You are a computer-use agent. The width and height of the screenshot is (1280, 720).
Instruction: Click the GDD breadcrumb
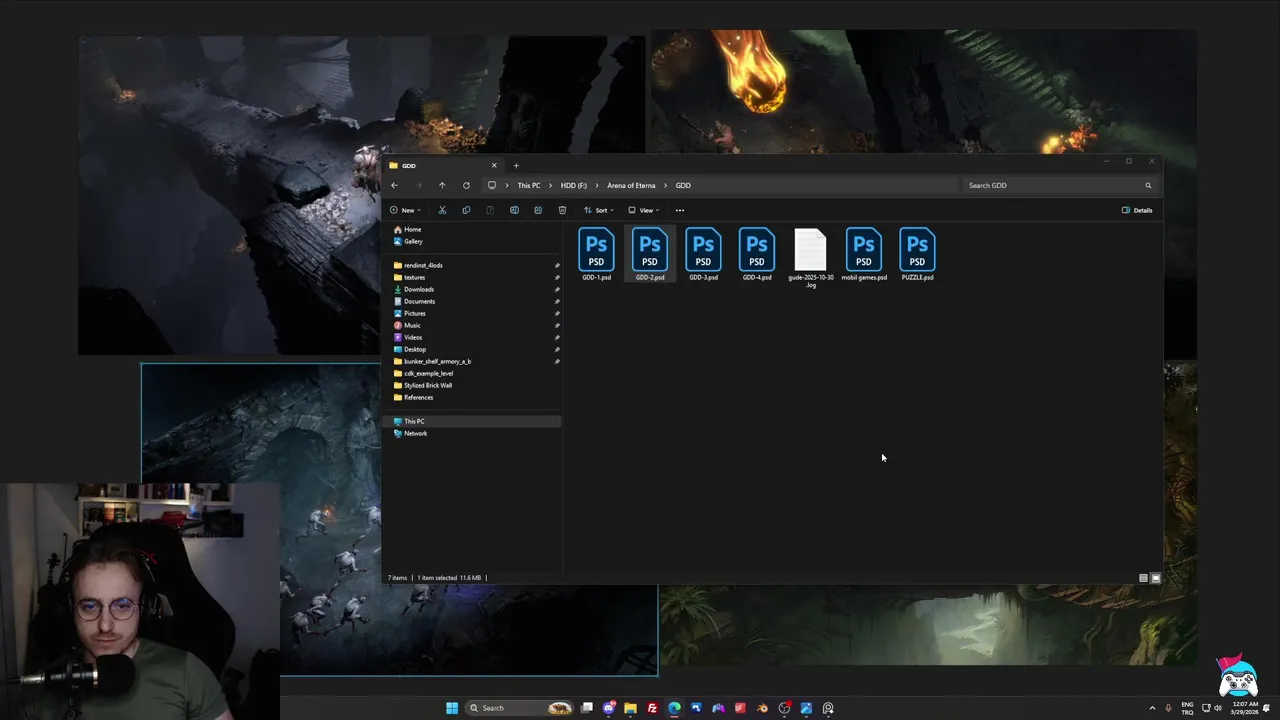(683, 185)
